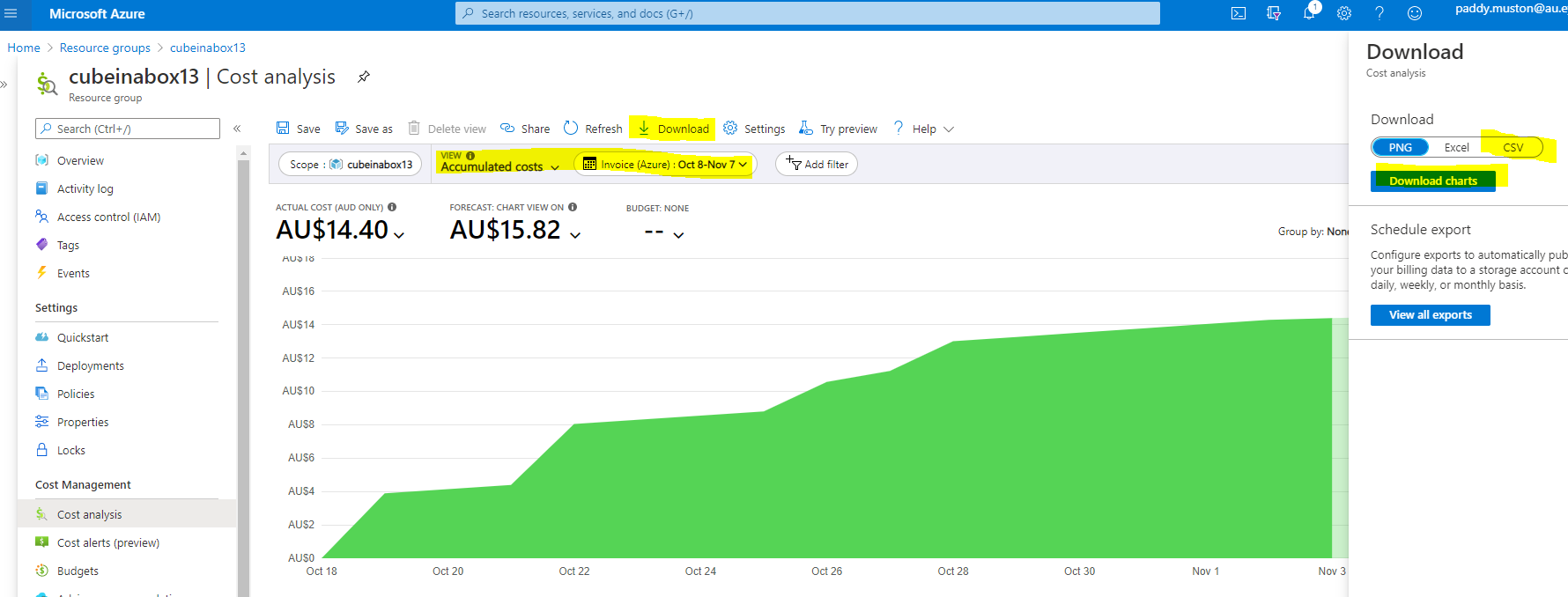The height and width of the screenshot is (597, 1568).
Task: Open Properties under Settings
Action: tap(83, 422)
